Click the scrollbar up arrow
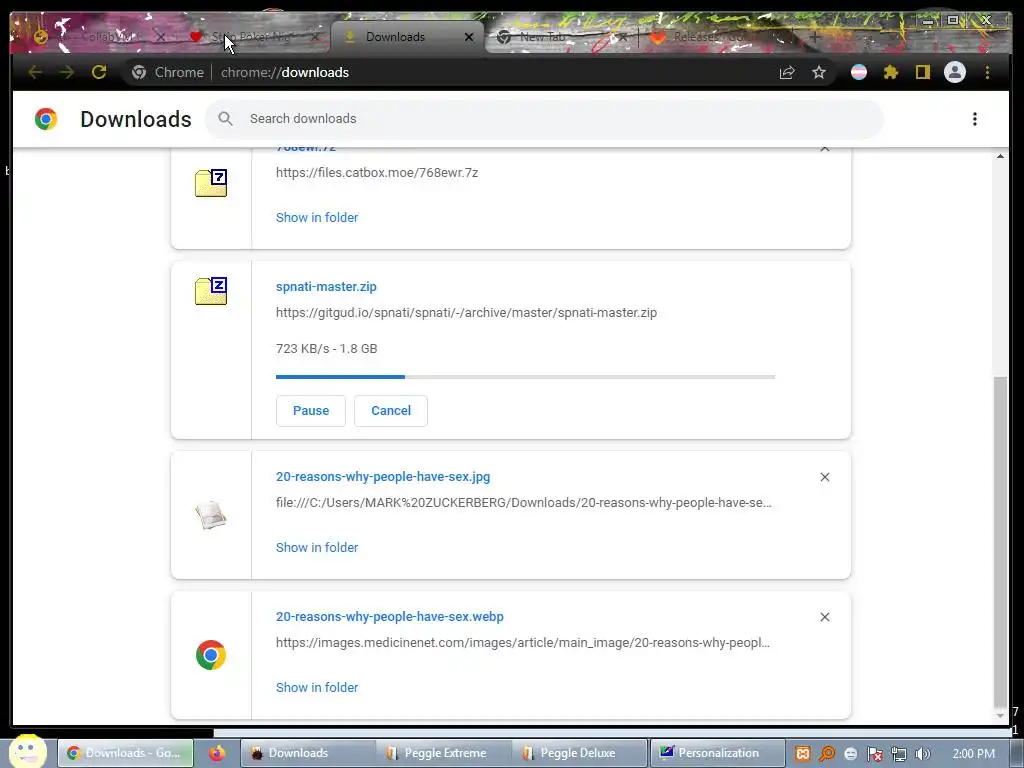This screenshot has height=768, width=1024. pyautogui.click(x=1000, y=156)
